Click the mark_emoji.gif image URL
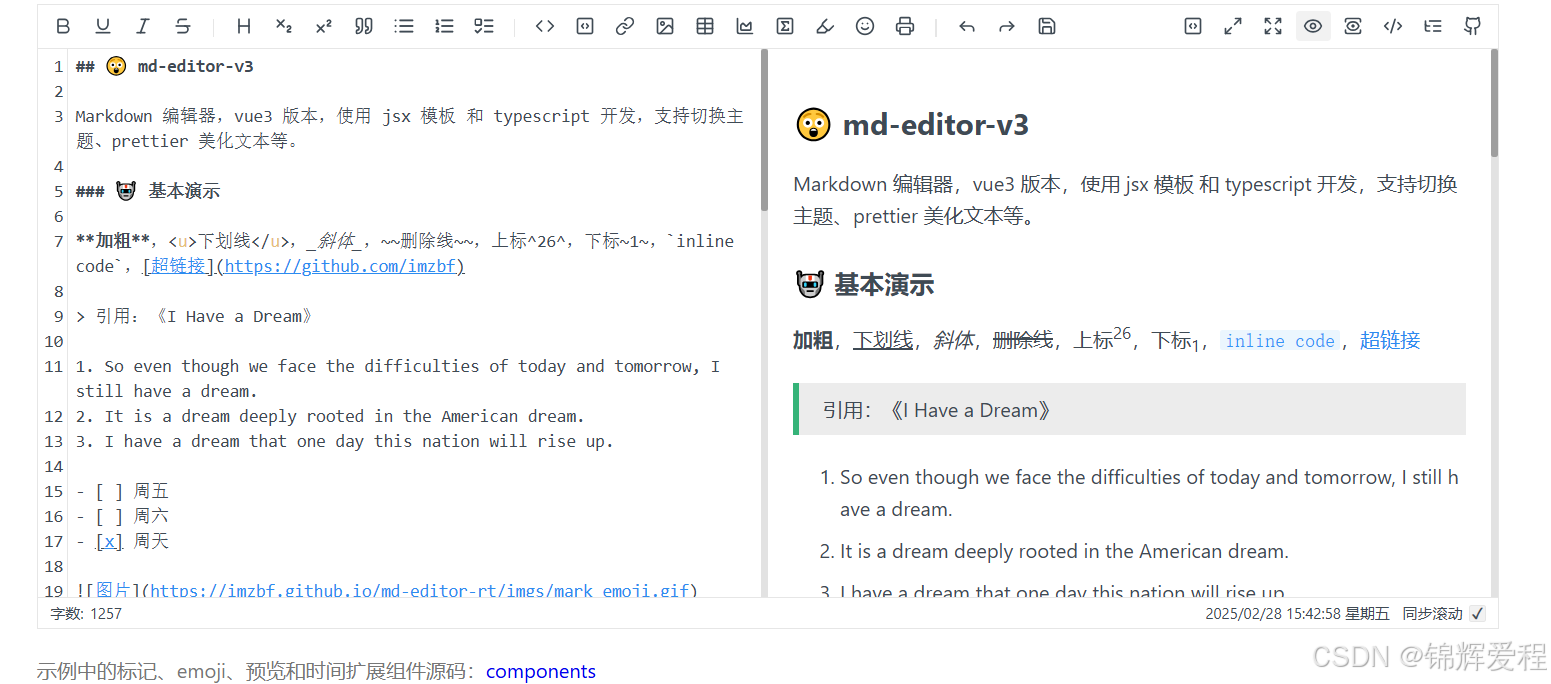 pyautogui.click(x=420, y=590)
